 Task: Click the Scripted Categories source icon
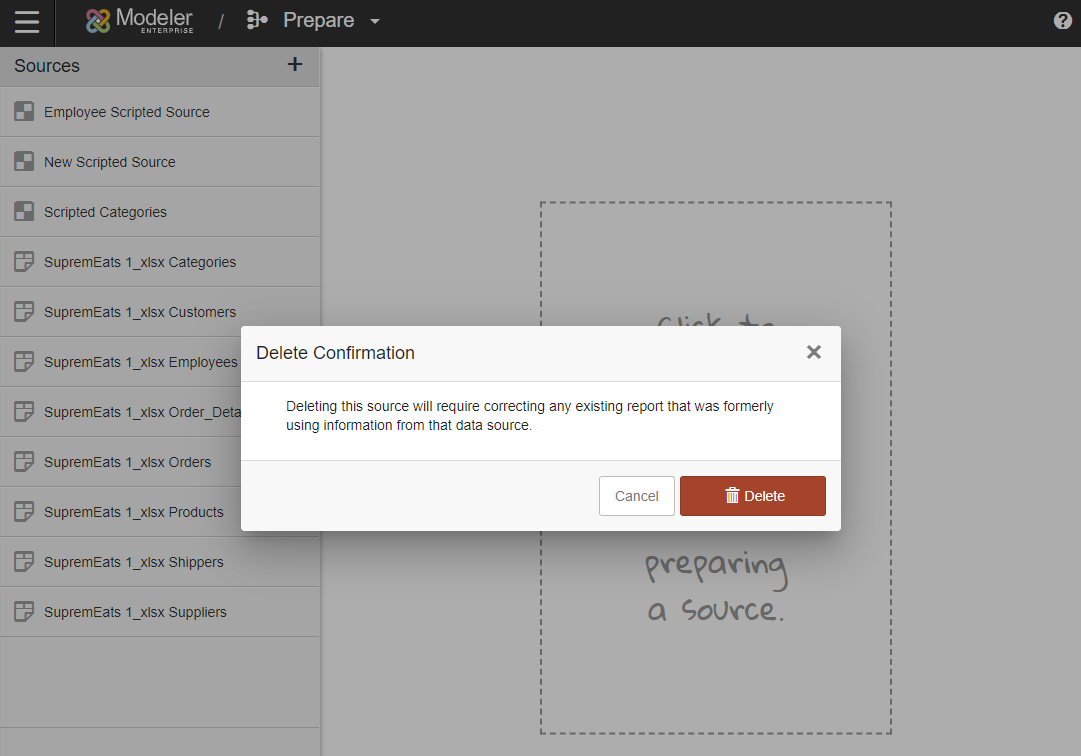coord(24,212)
